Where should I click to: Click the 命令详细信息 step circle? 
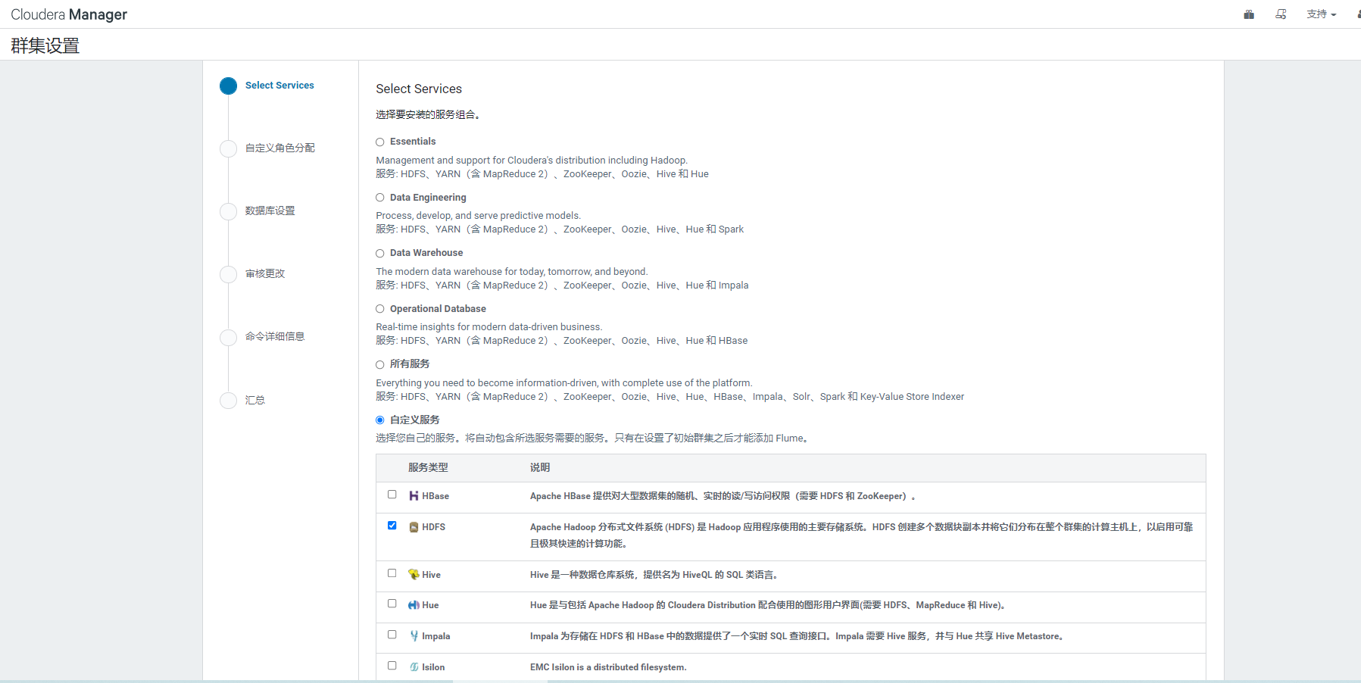(x=228, y=337)
